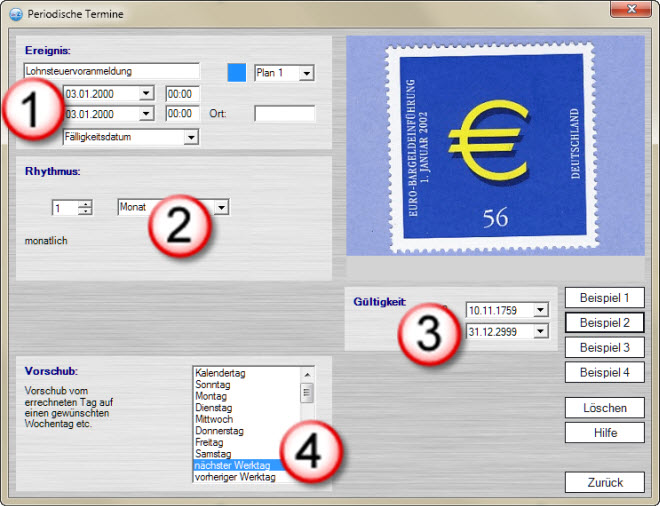Click the Beispiel 3 button
660x506 pixels.
[x=604, y=348]
